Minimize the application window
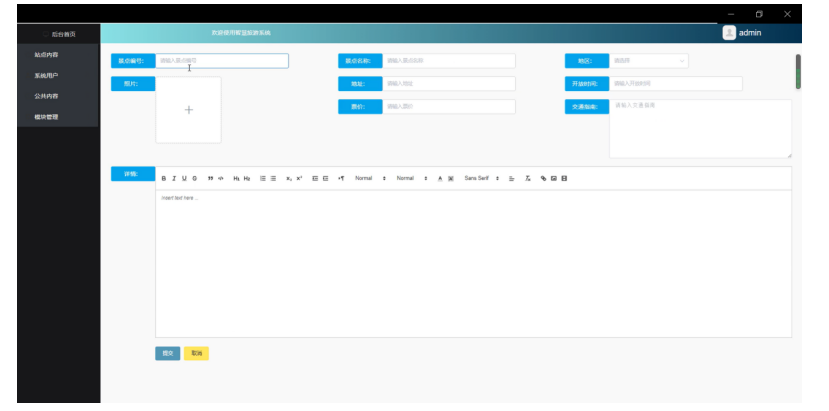This screenshot has width=829, height=411. (731, 14)
